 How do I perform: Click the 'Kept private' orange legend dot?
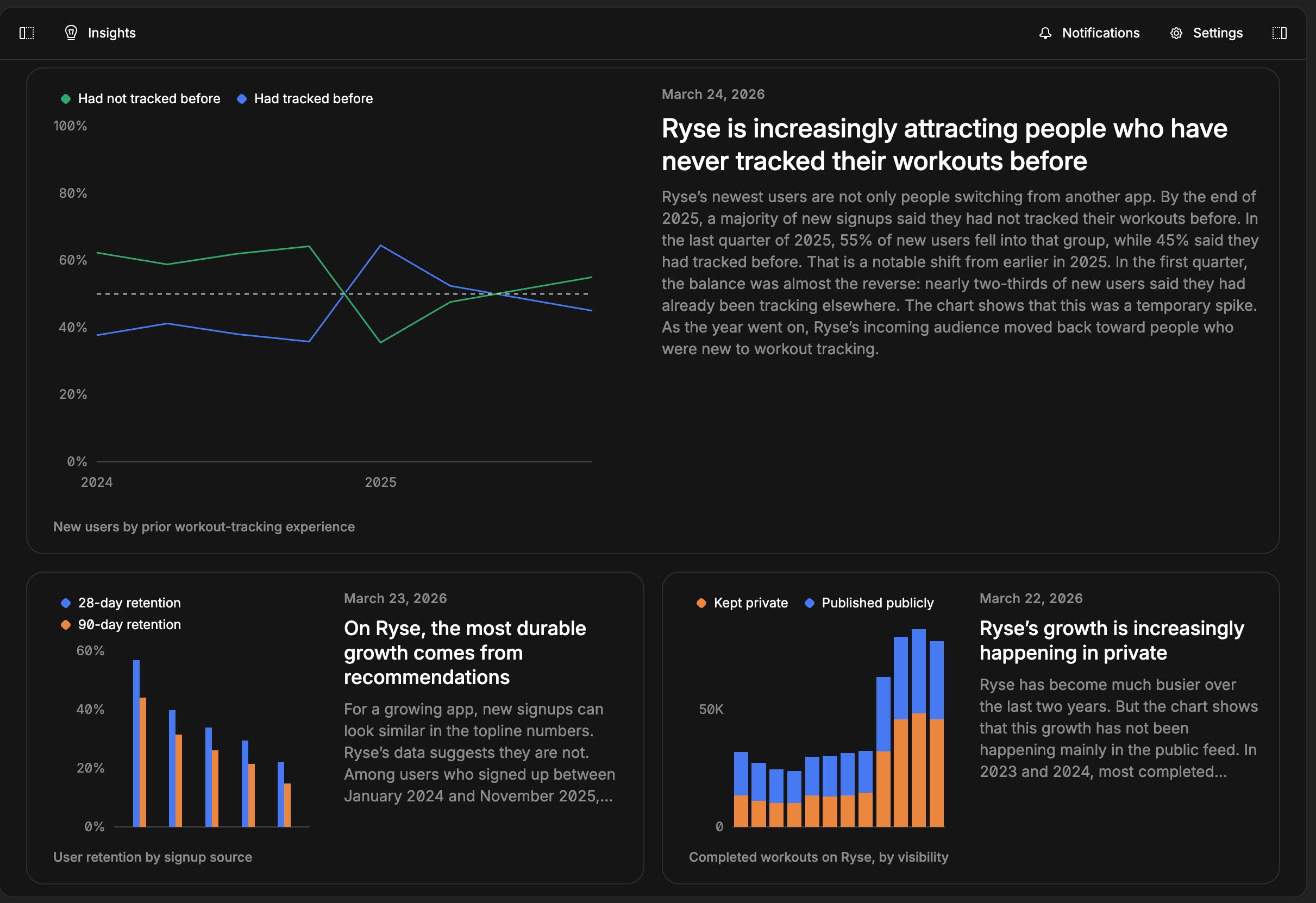pyautogui.click(x=701, y=603)
